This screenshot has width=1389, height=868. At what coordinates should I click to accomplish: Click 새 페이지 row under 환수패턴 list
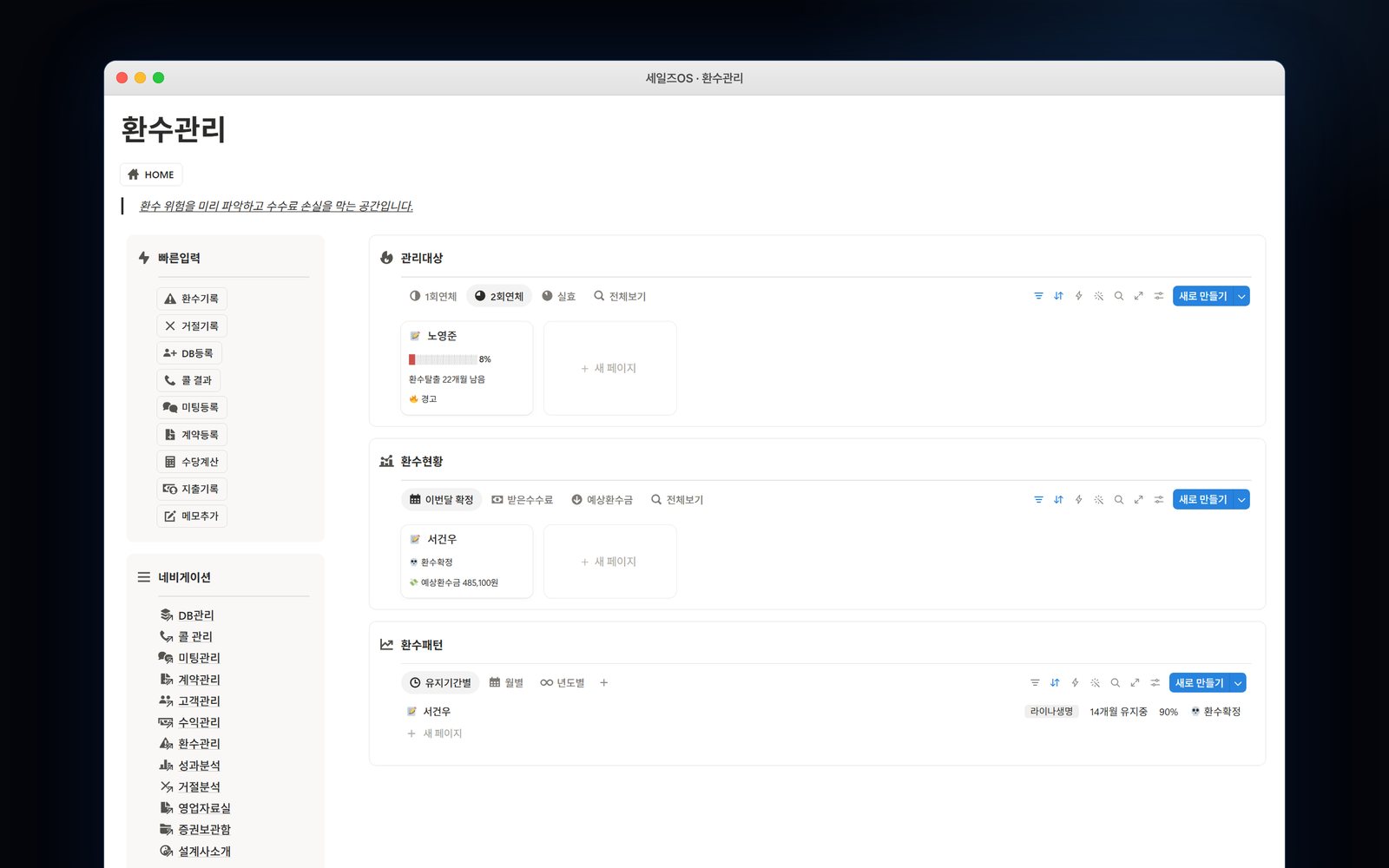click(435, 733)
